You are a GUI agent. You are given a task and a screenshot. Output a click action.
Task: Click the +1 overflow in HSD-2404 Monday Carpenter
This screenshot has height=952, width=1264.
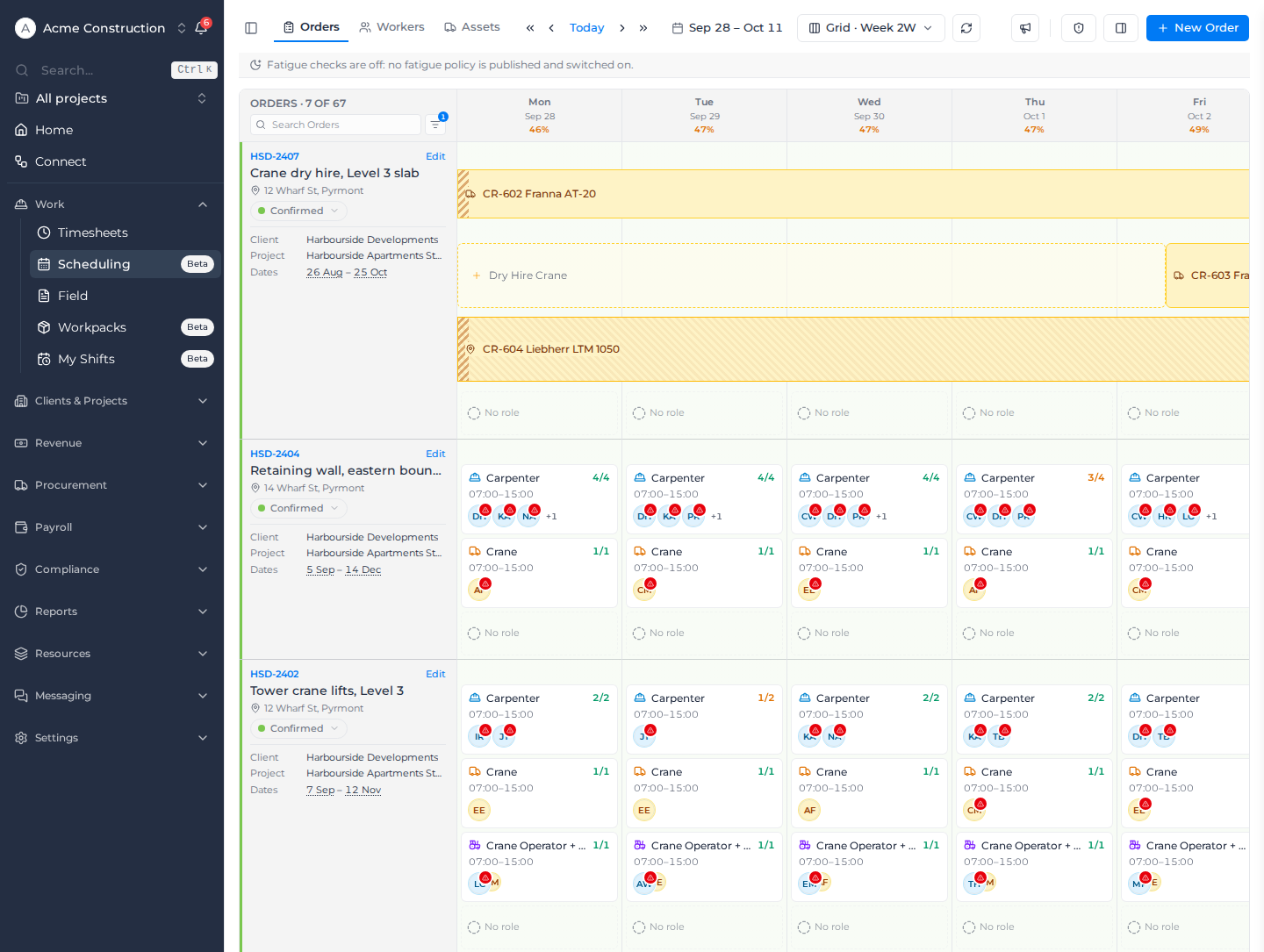(551, 517)
